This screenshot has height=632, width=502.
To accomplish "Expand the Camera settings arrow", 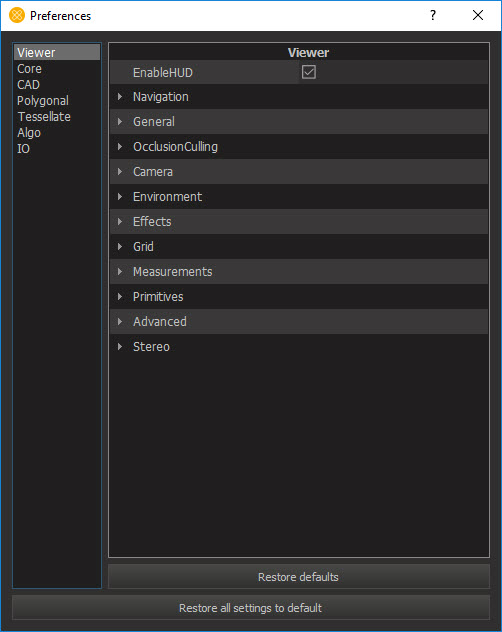I will pyautogui.click(x=120, y=172).
